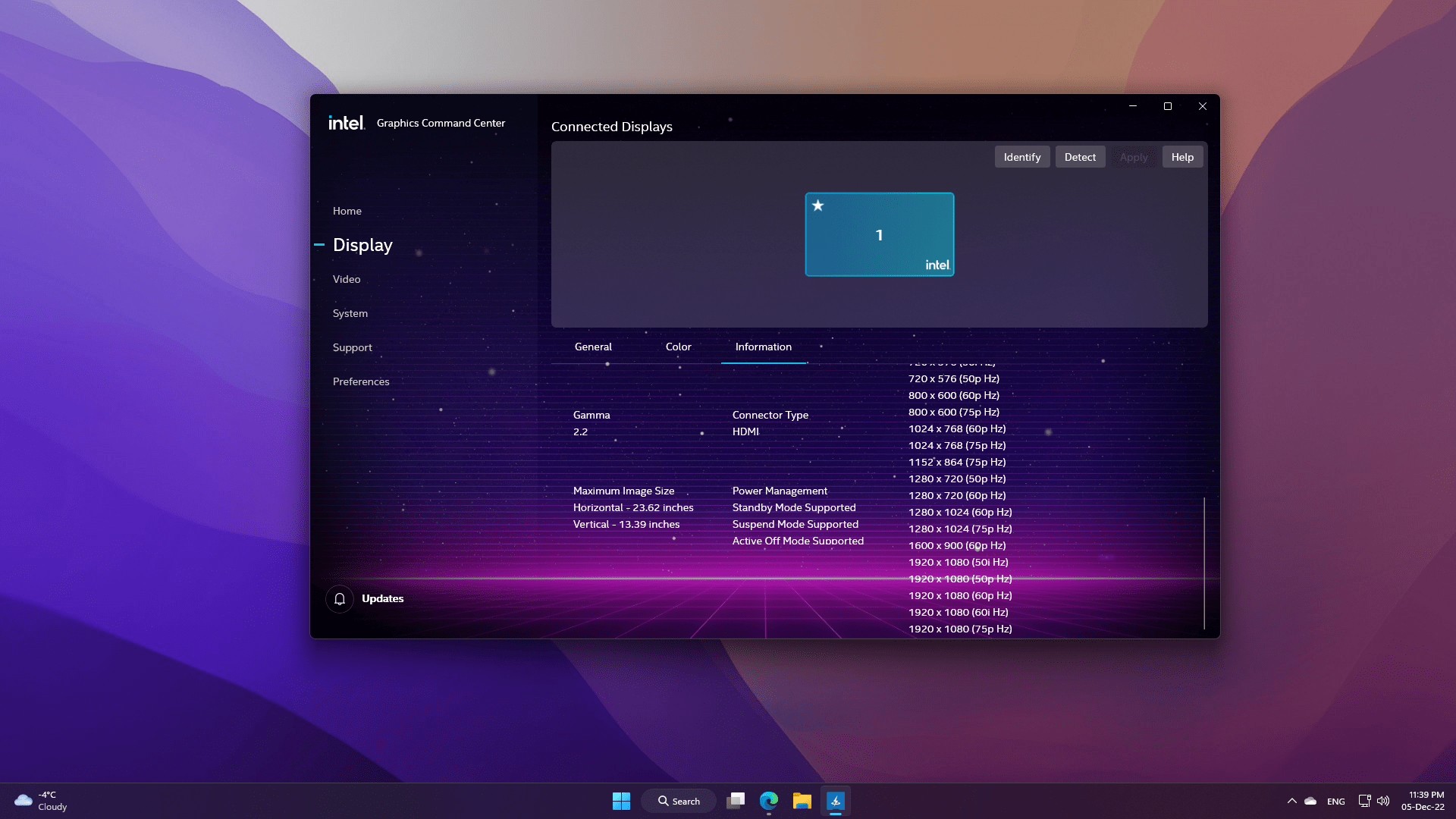Click the resolution list scrollbar
1456x819 pixels.
(1204, 561)
